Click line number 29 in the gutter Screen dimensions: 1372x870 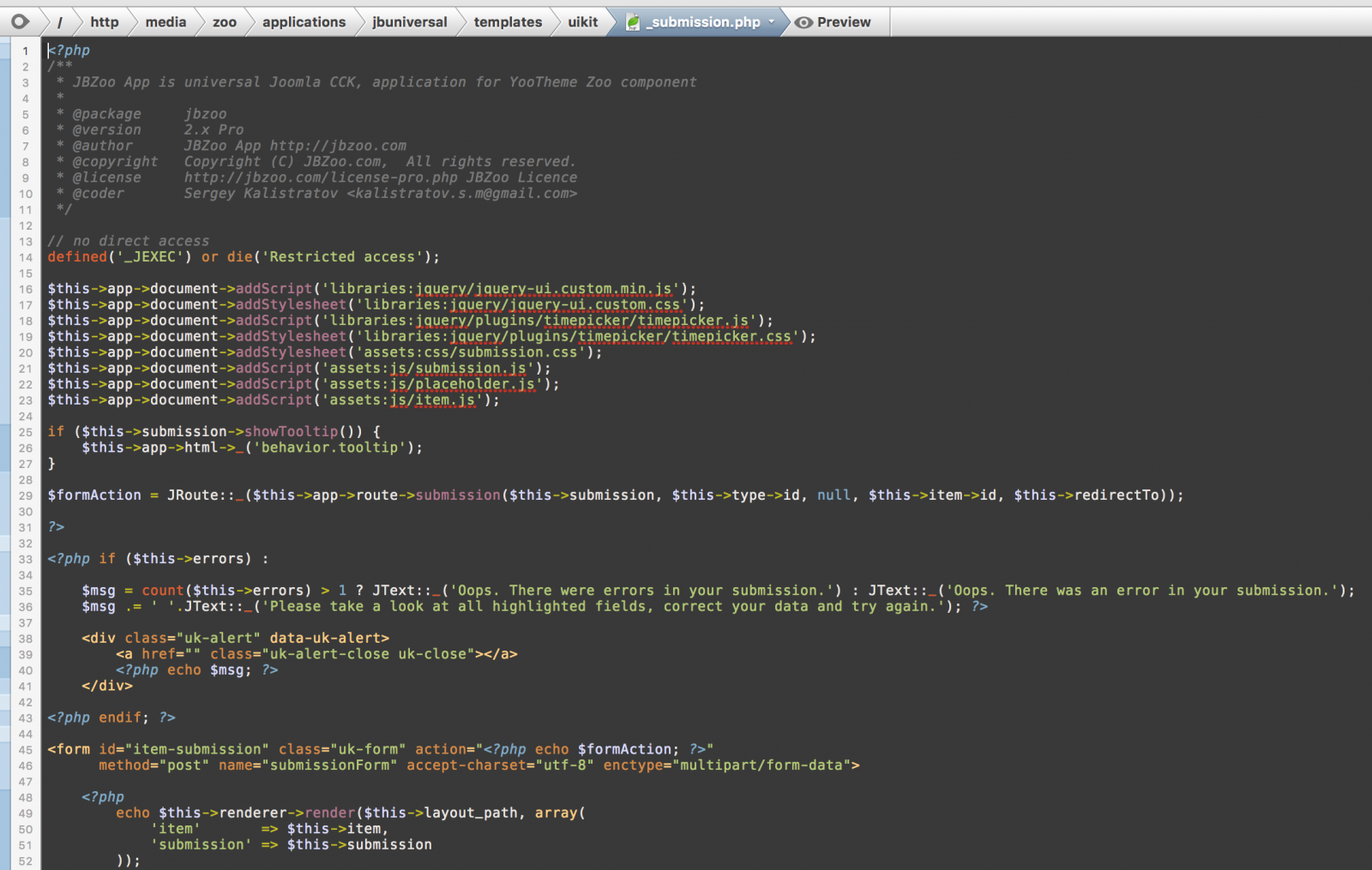(x=26, y=495)
